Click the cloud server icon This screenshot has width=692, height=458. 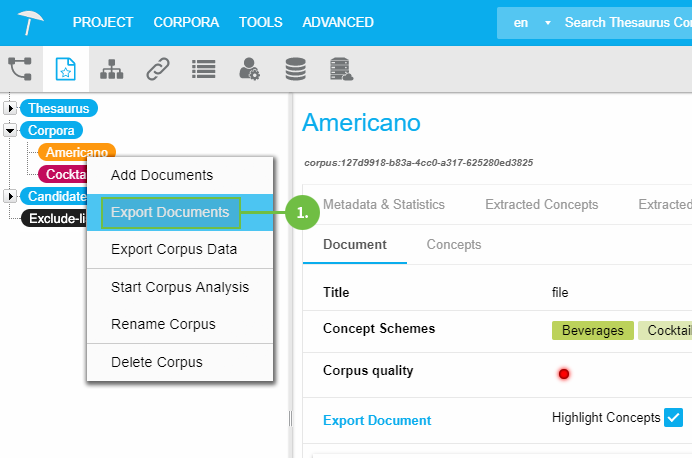tap(342, 69)
